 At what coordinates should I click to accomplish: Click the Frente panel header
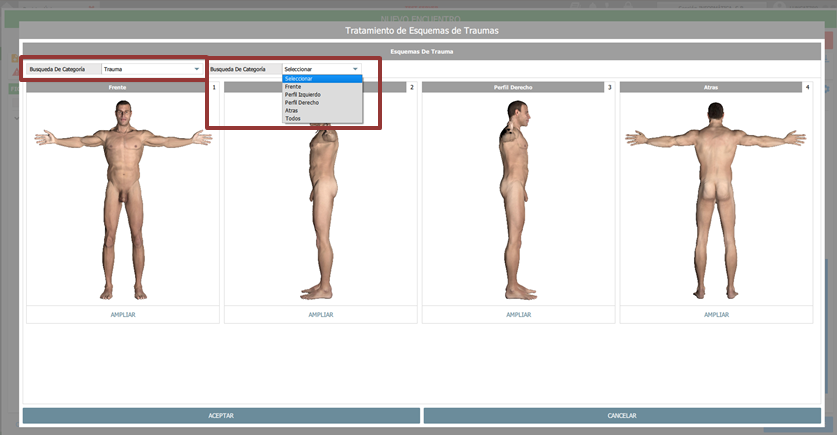pos(118,88)
